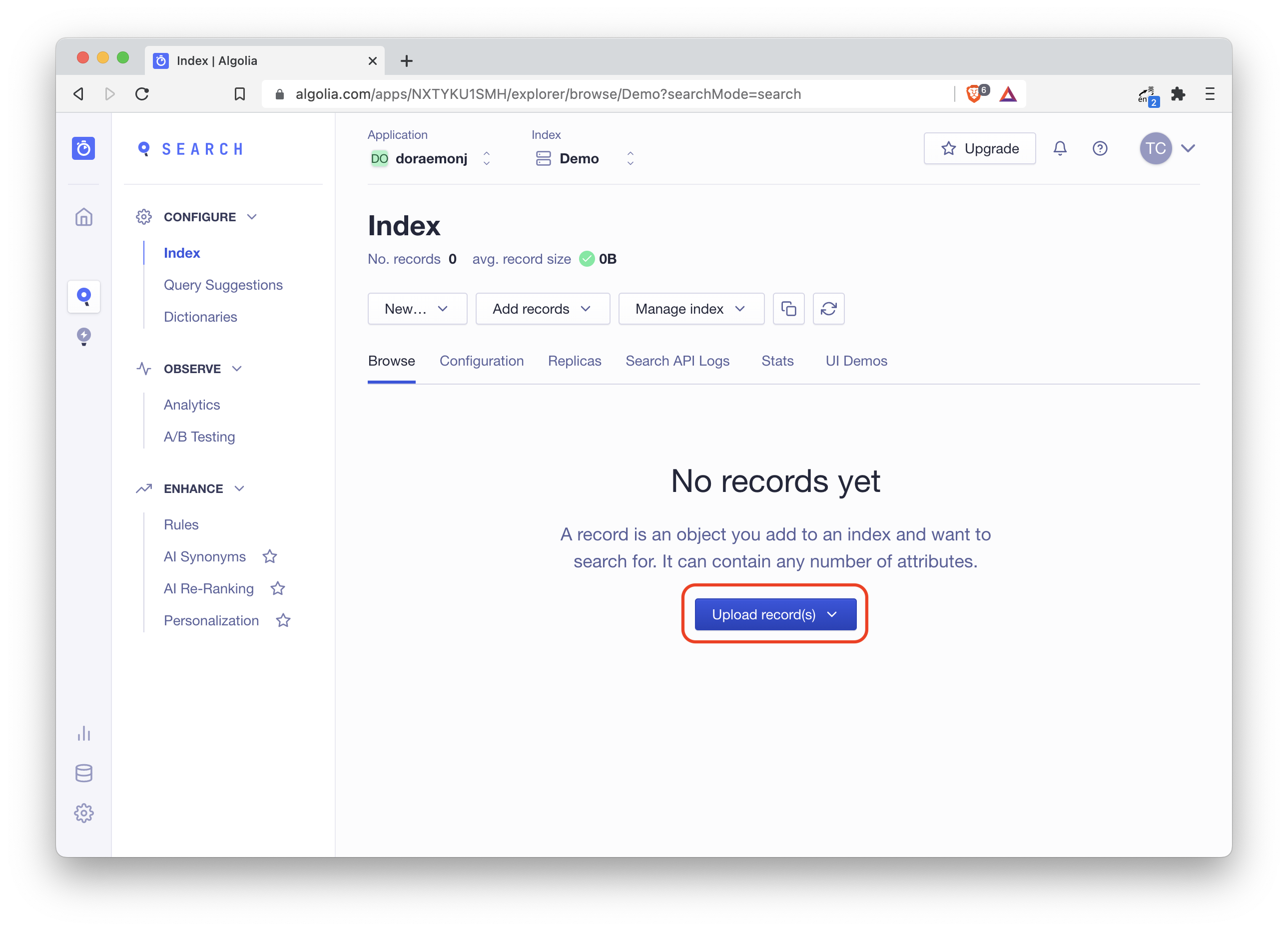Open Query Suggestions in the Configure section
The width and height of the screenshot is (1288, 931).
tap(223, 284)
